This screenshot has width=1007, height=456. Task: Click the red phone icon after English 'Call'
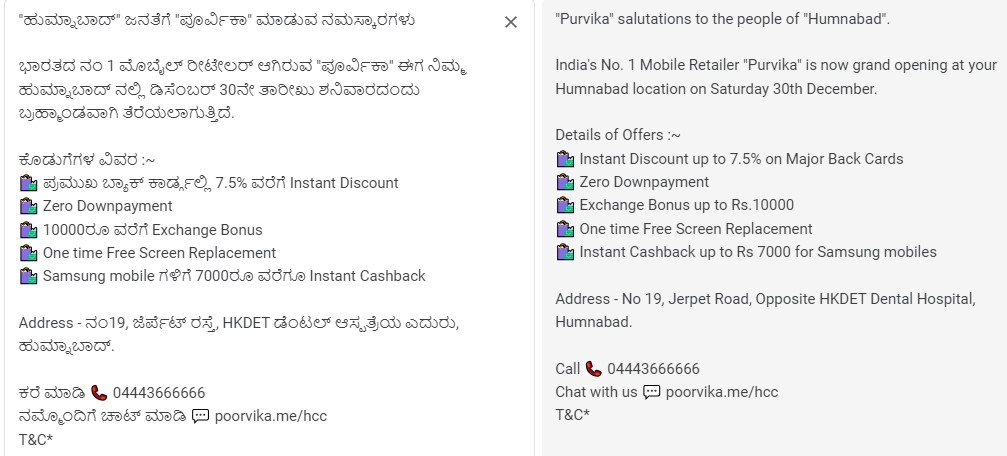(594, 369)
